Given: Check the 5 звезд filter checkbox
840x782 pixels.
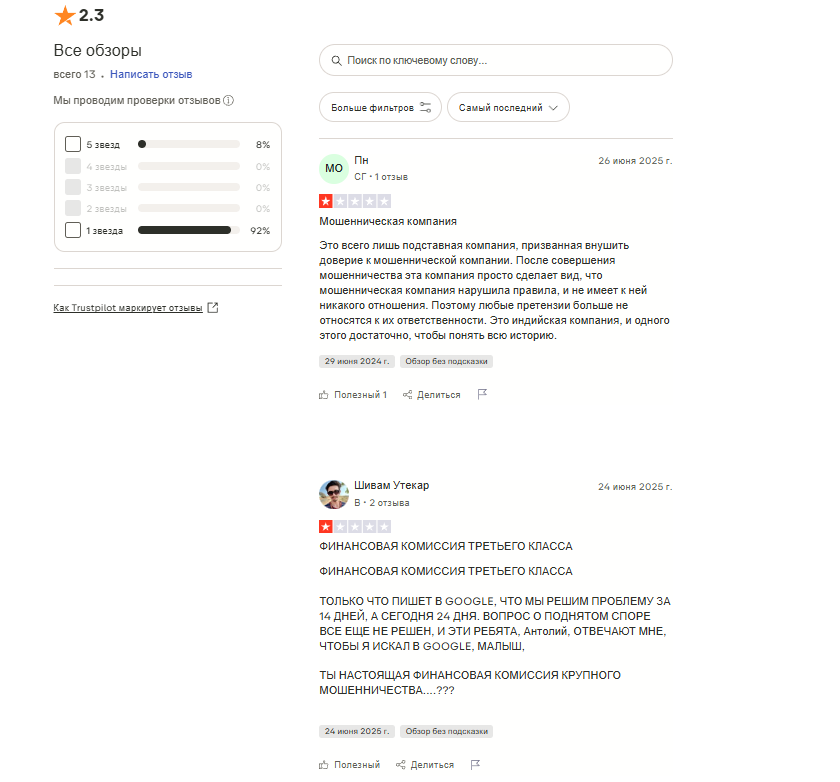Looking at the screenshot, I should (73, 144).
